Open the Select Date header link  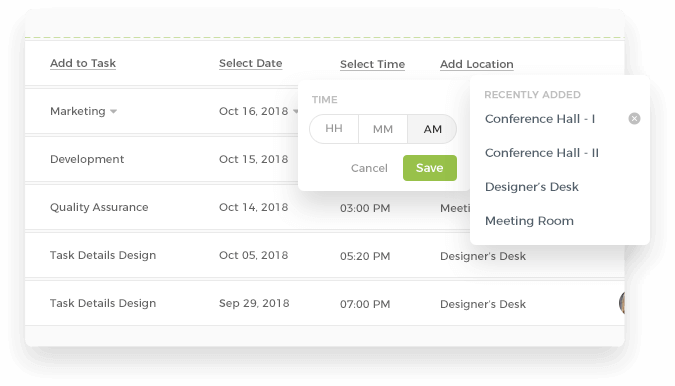251,63
